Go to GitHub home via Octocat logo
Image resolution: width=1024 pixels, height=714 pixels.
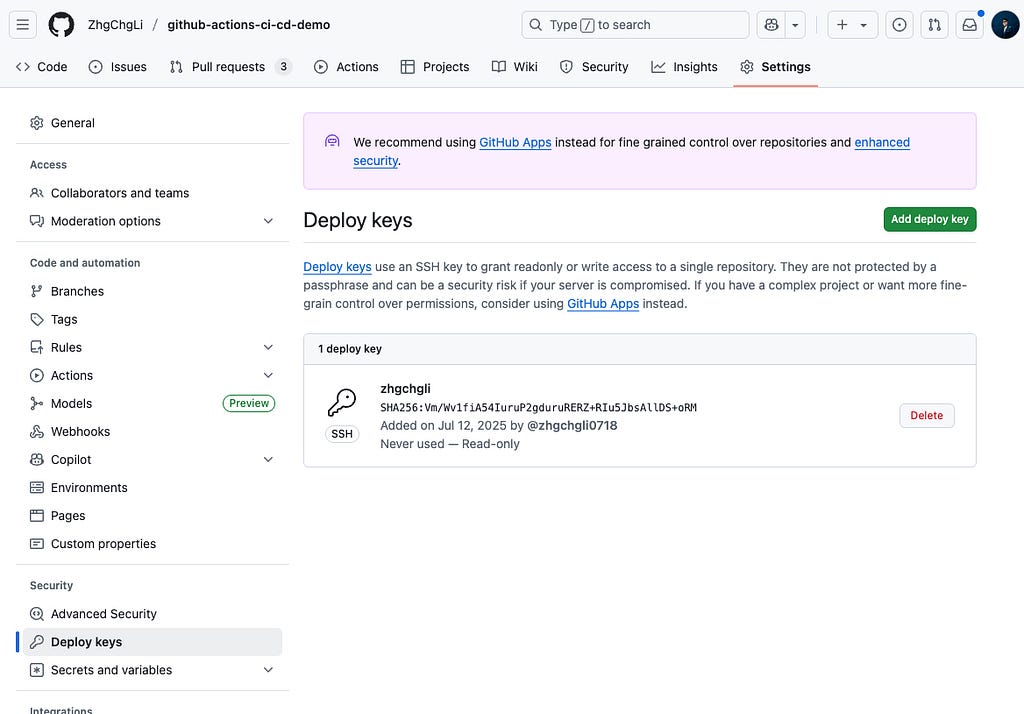[x=61, y=25]
